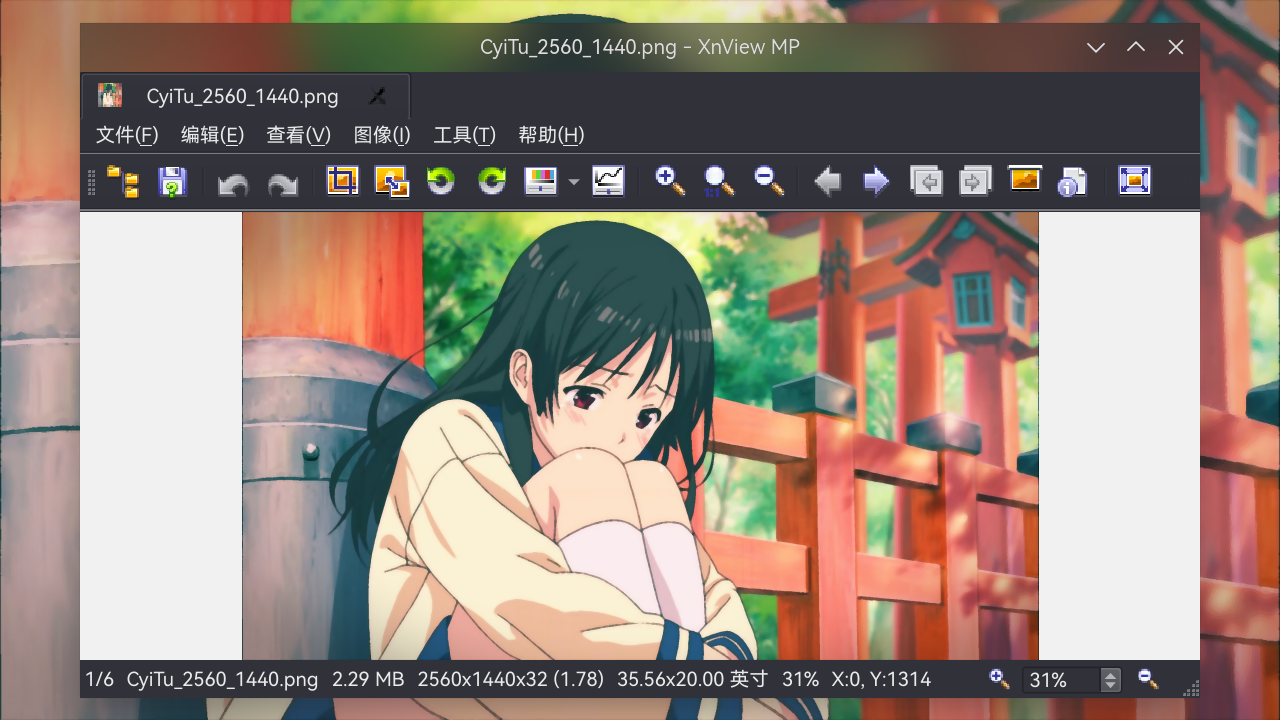Go to next image with forward arrow
The height and width of the screenshot is (720, 1280).
[x=875, y=181]
